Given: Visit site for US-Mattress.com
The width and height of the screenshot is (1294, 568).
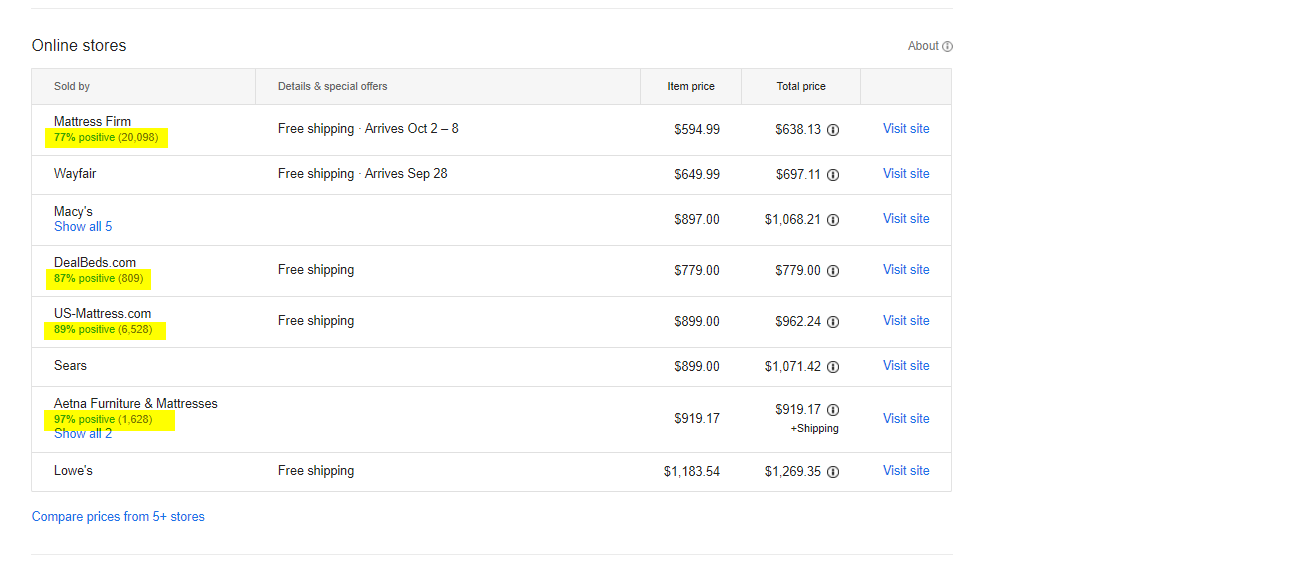Looking at the screenshot, I should 906,320.
